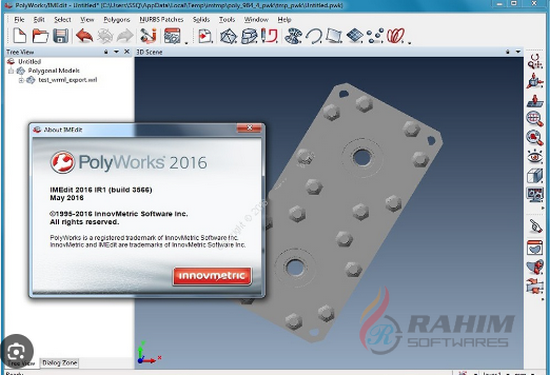This screenshot has height=375, width=550.
Task: Open the options dialog toolbar icon
Action: pos(172,36)
